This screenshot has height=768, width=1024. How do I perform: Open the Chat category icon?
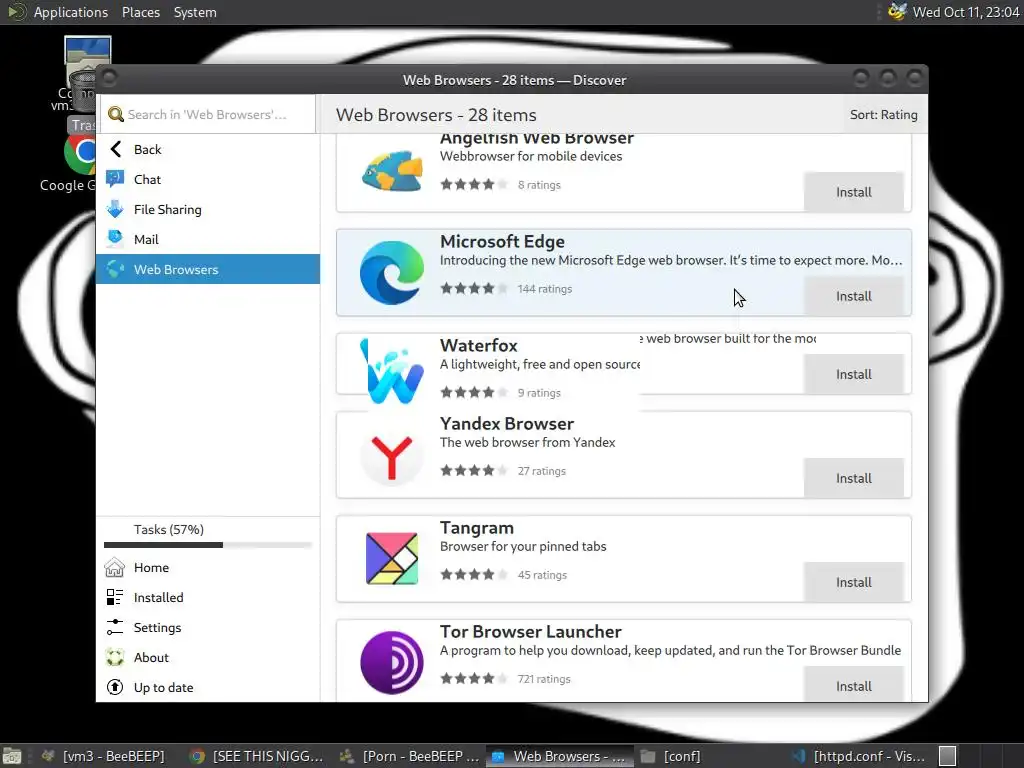[x=115, y=179]
